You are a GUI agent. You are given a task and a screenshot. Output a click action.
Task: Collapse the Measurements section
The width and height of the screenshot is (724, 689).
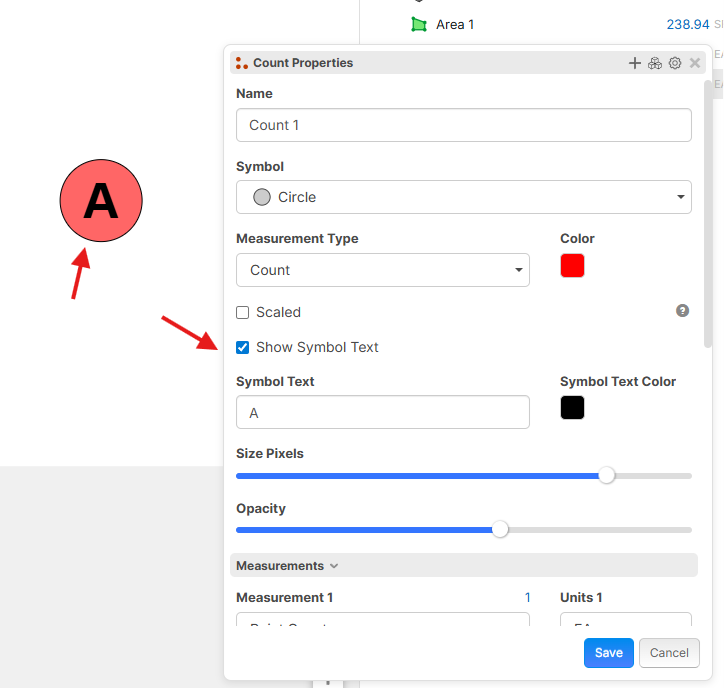(287, 566)
